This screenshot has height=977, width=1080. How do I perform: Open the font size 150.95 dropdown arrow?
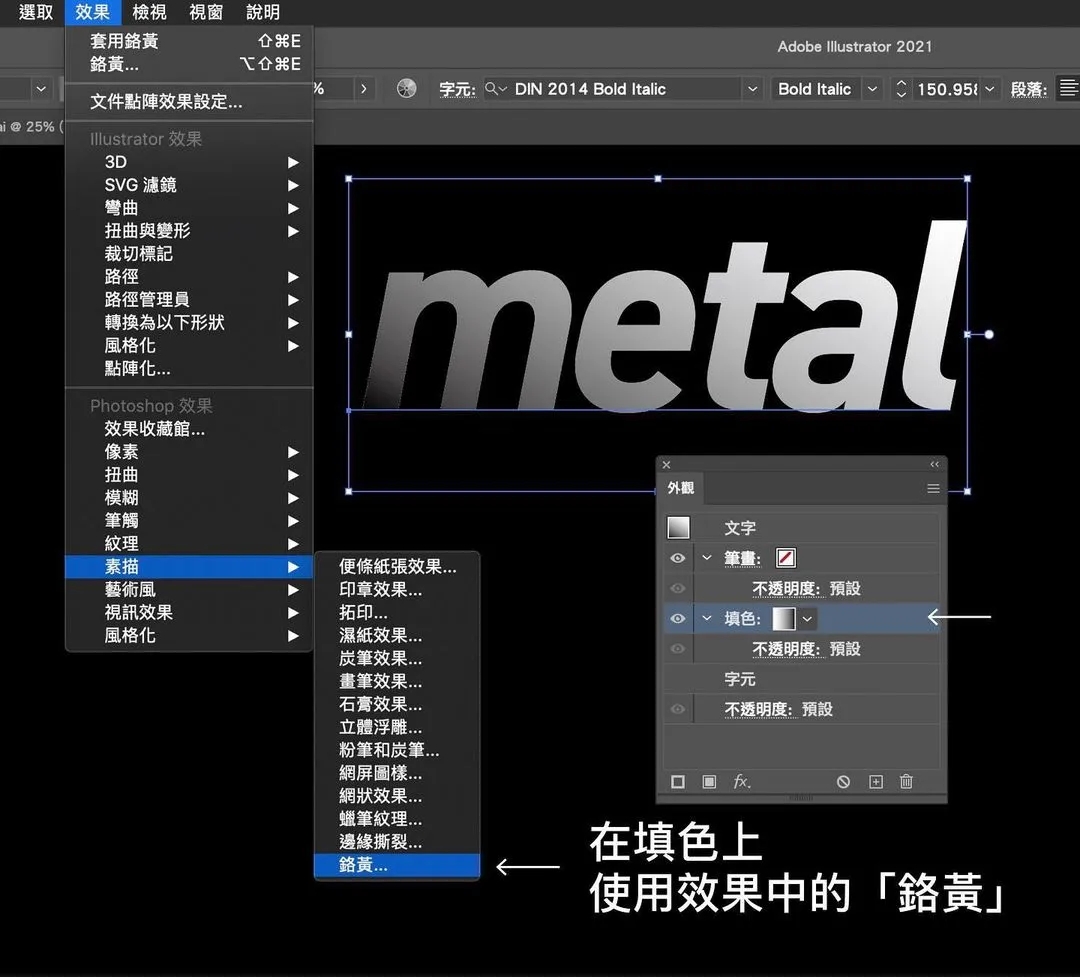tap(990, 88)
